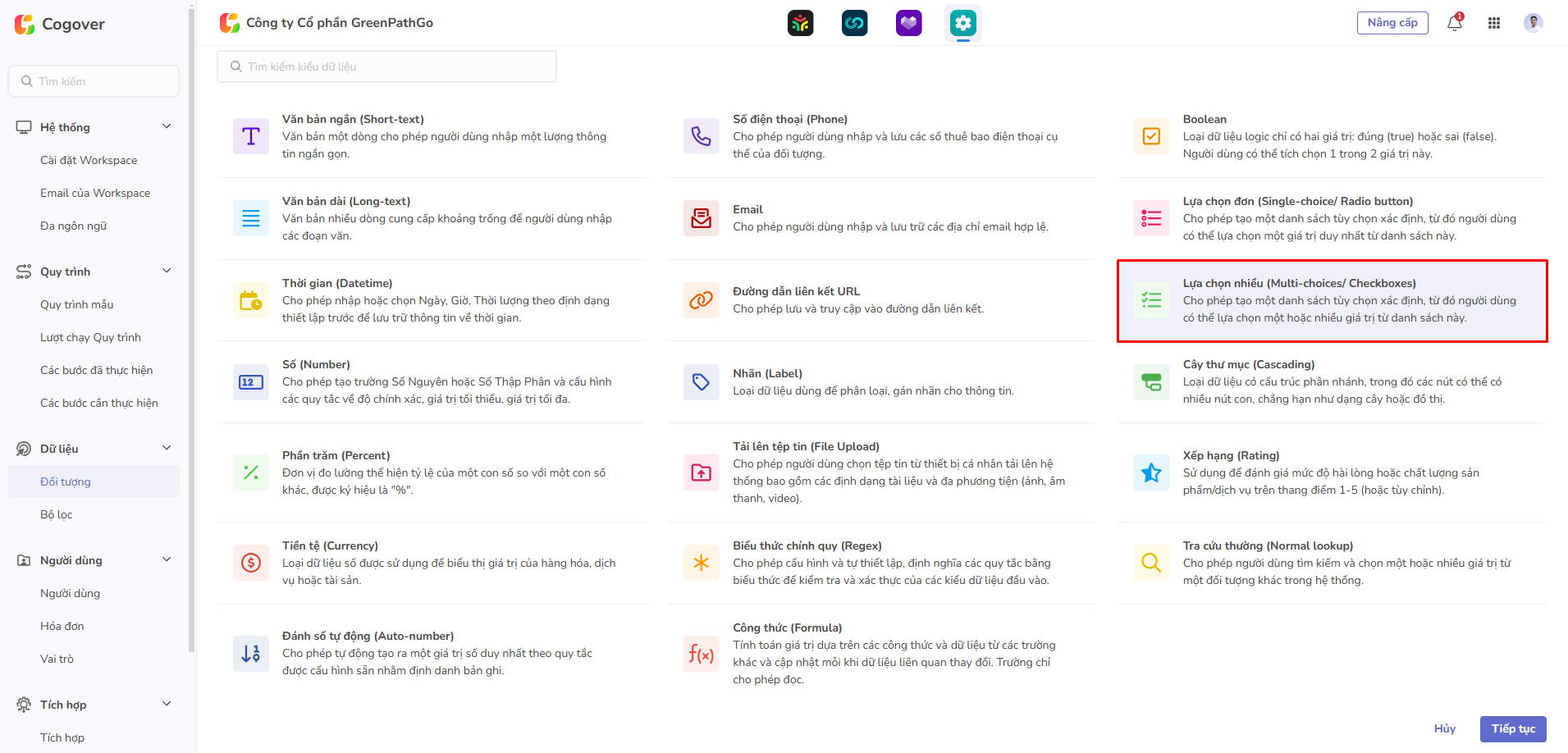Open Bộ lọc in the sidebar

coord(57,514)
